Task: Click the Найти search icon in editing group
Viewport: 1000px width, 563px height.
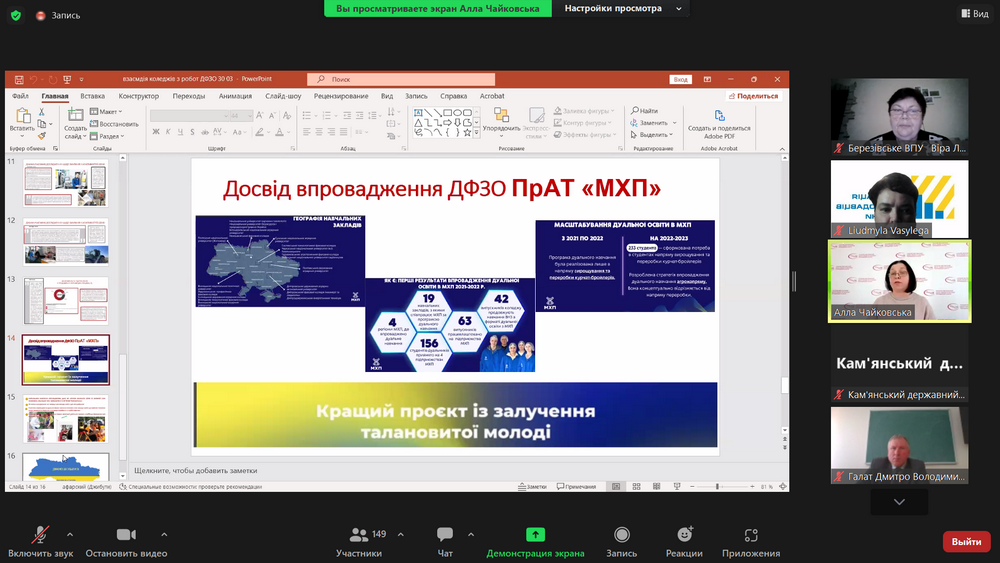Action: pyautogui.click(x=635, y=110)
